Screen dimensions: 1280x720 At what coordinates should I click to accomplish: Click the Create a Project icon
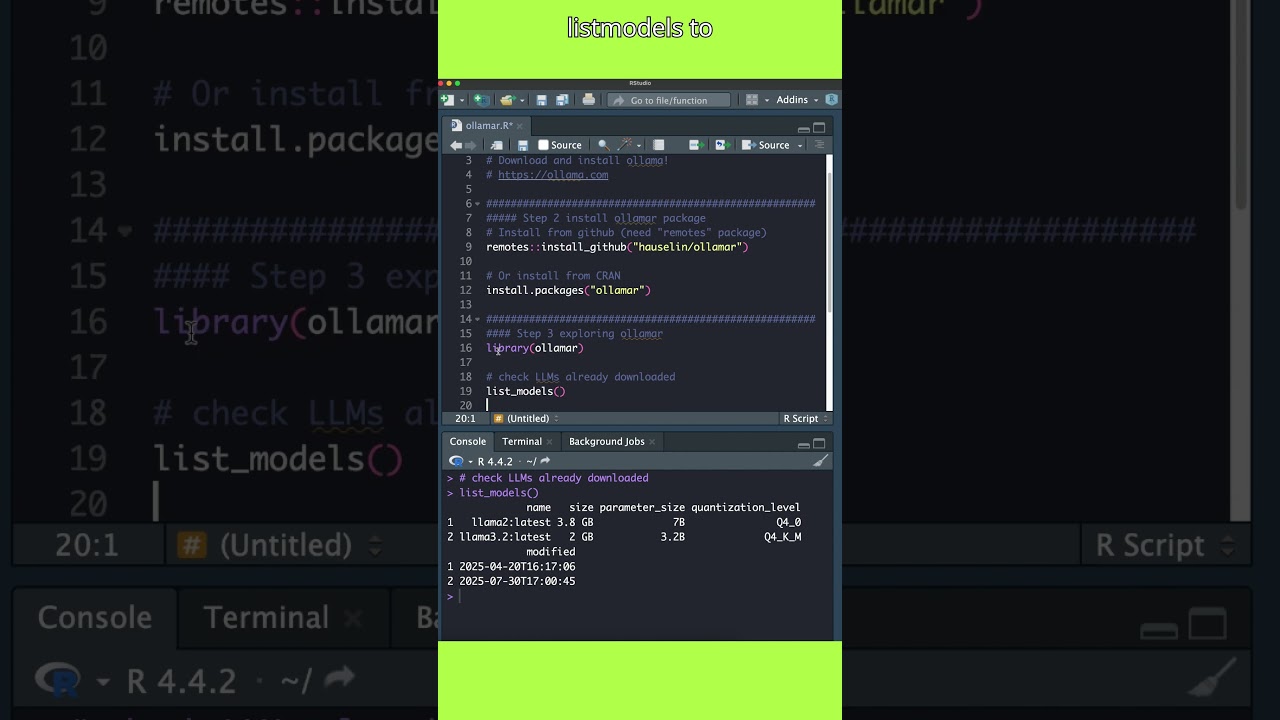click(481, 100)
